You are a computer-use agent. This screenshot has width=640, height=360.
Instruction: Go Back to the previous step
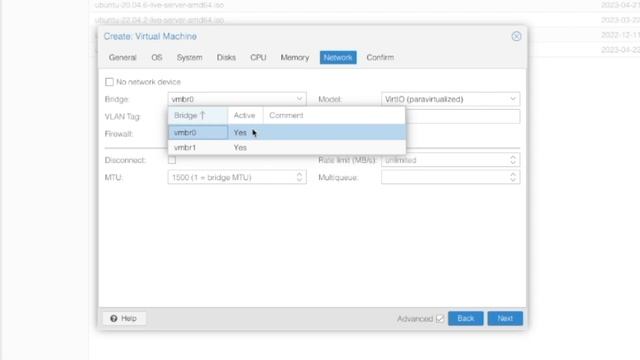click(x=466, y=318)
